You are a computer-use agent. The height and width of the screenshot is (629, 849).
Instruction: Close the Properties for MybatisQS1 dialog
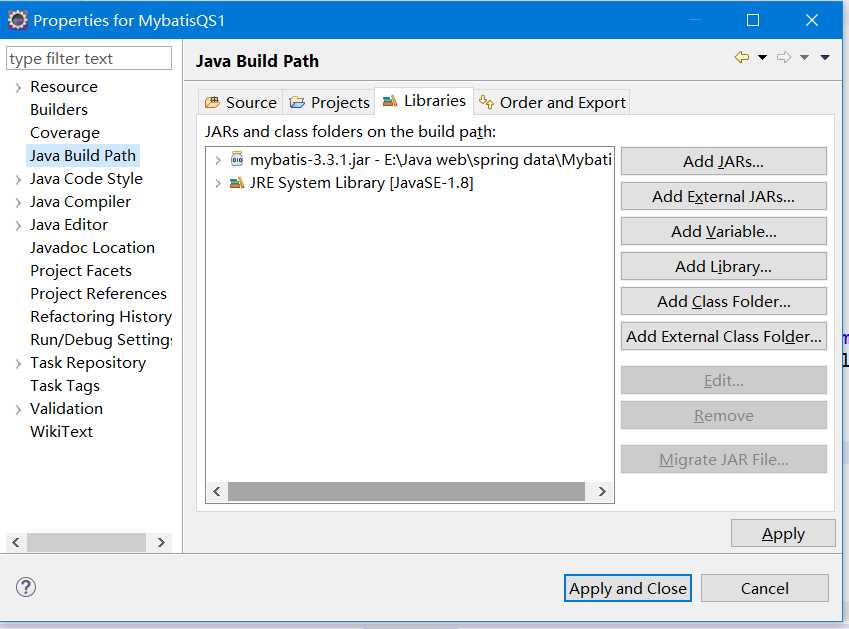tap(812, 20)
